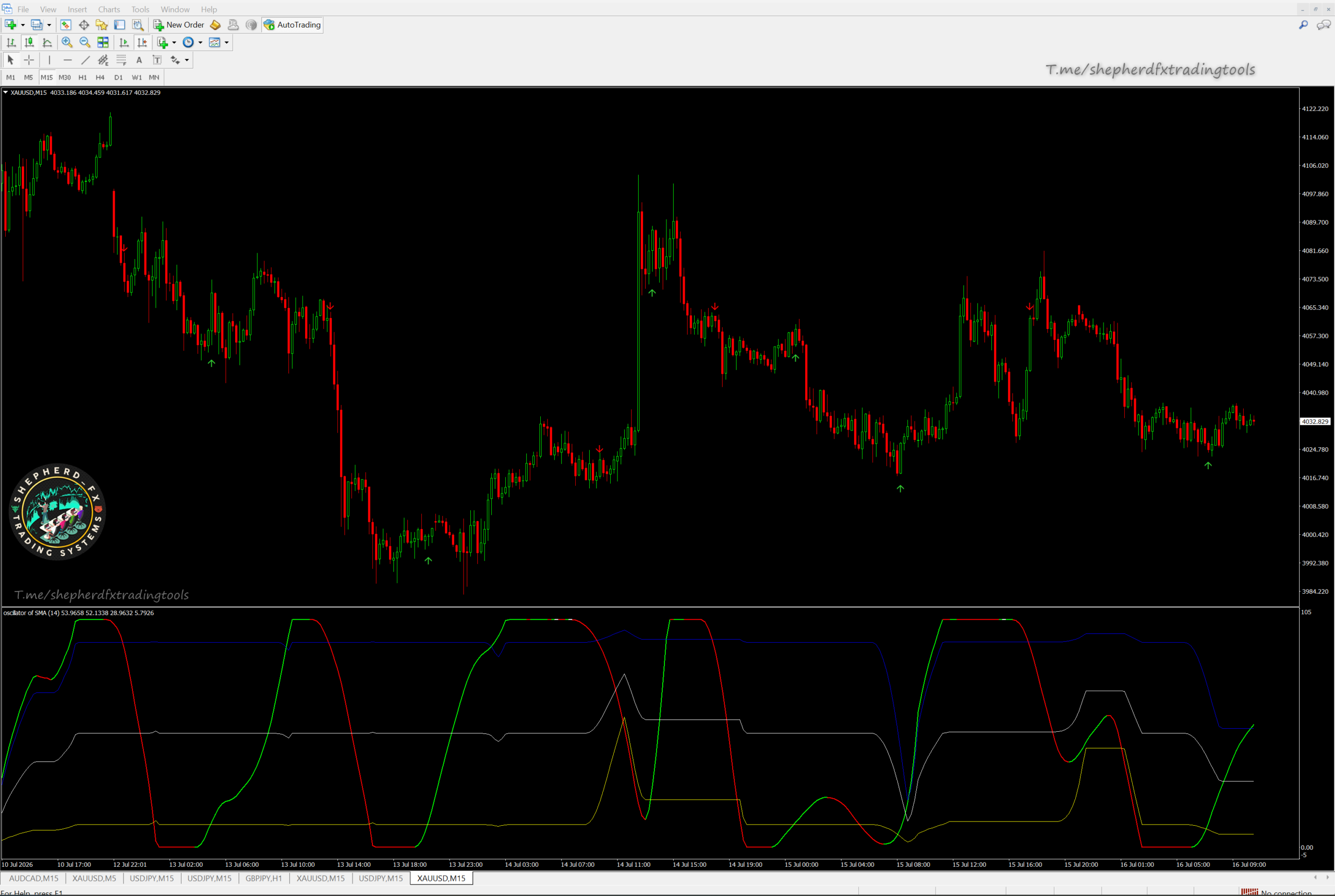Toggle the AutoTrading button
Screen dimensions: 1335x896
[x=293, y=24]
